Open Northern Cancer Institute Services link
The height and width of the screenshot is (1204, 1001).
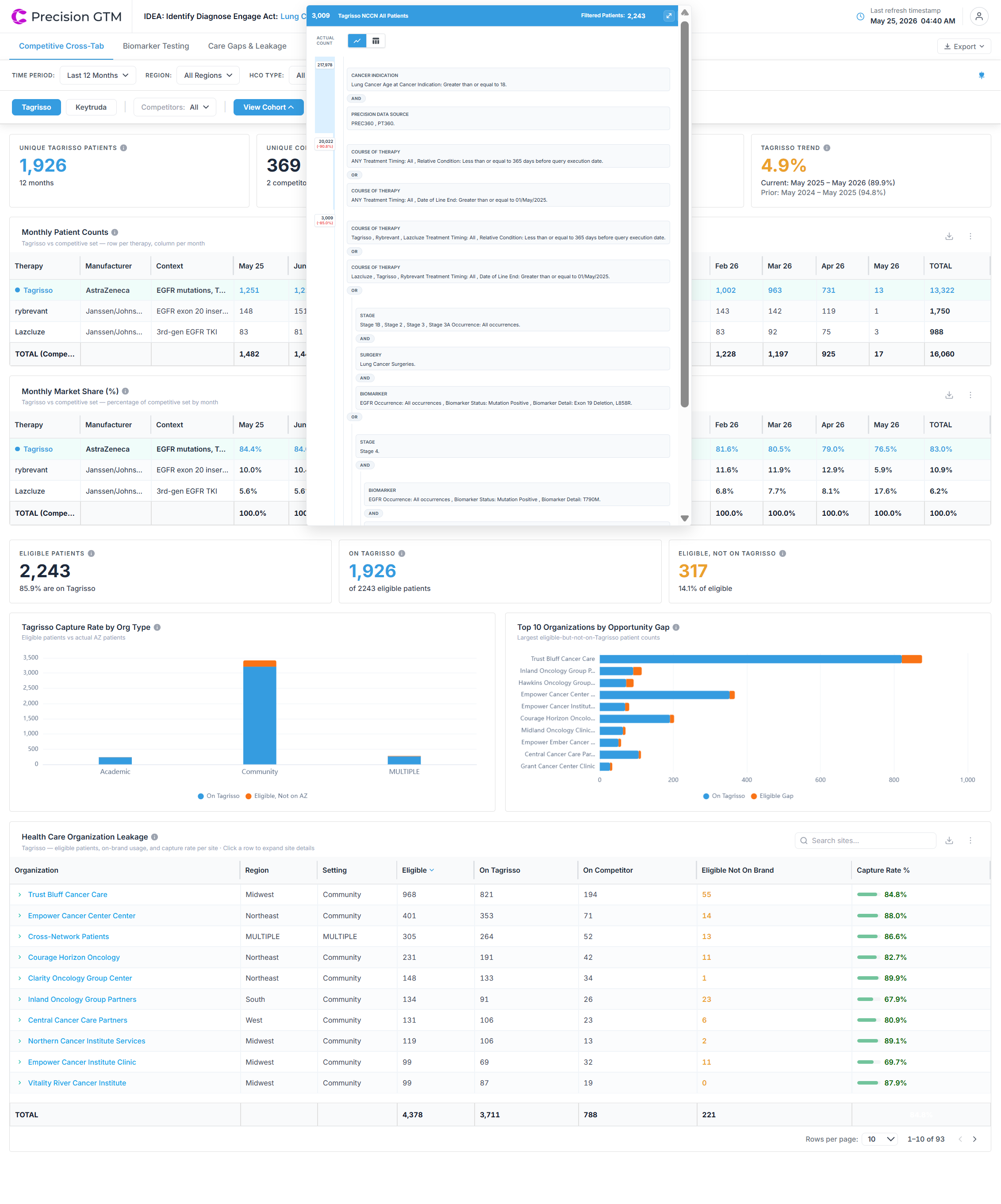click(x=87, y=1041)
